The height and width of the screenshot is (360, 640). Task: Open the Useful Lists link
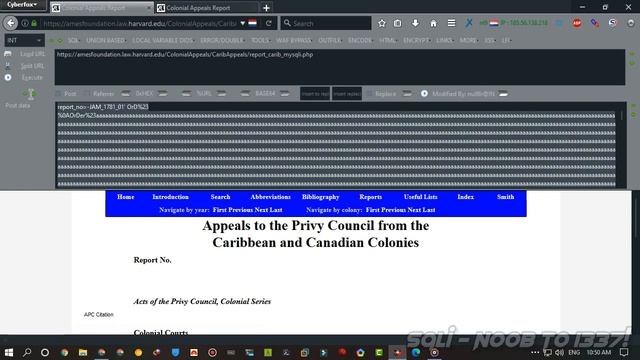coord(420,197)
